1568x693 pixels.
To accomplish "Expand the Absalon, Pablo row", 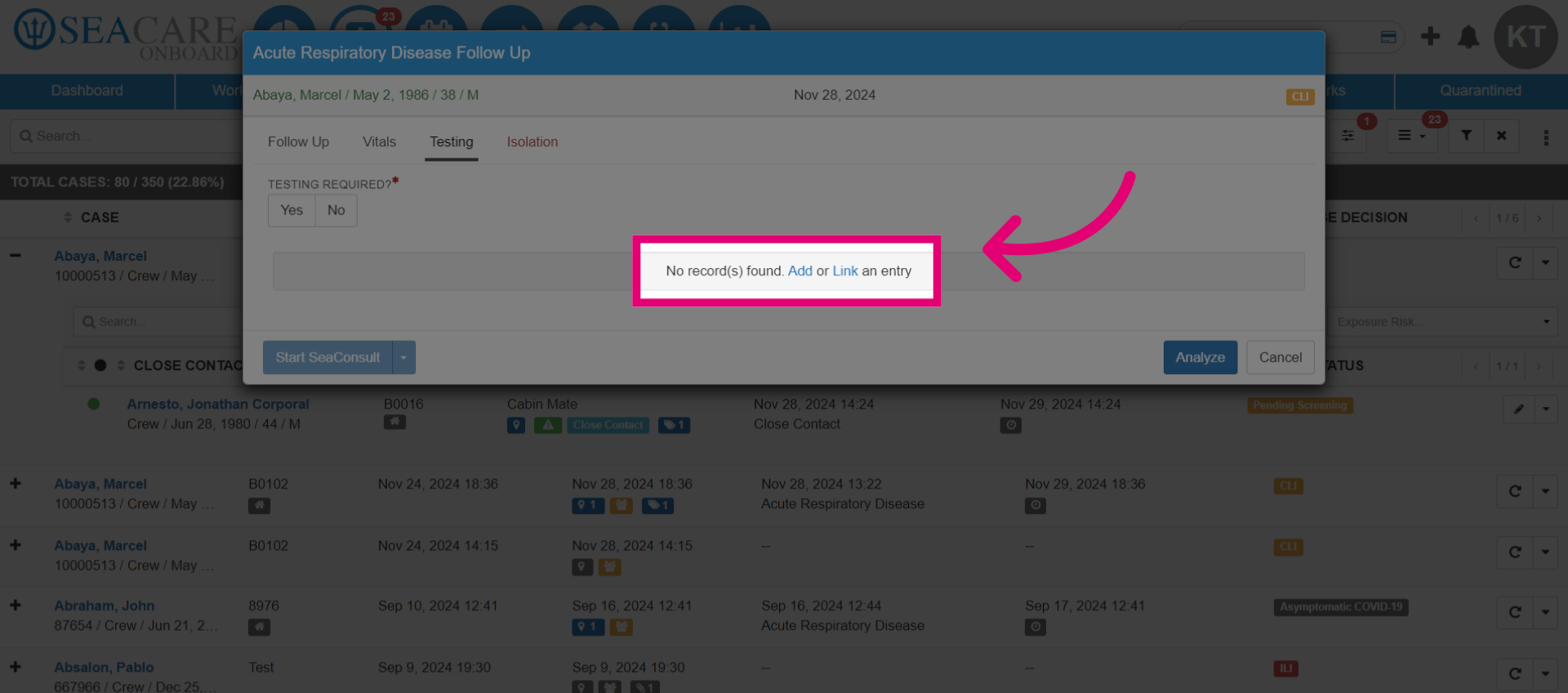I will [16, 667].
